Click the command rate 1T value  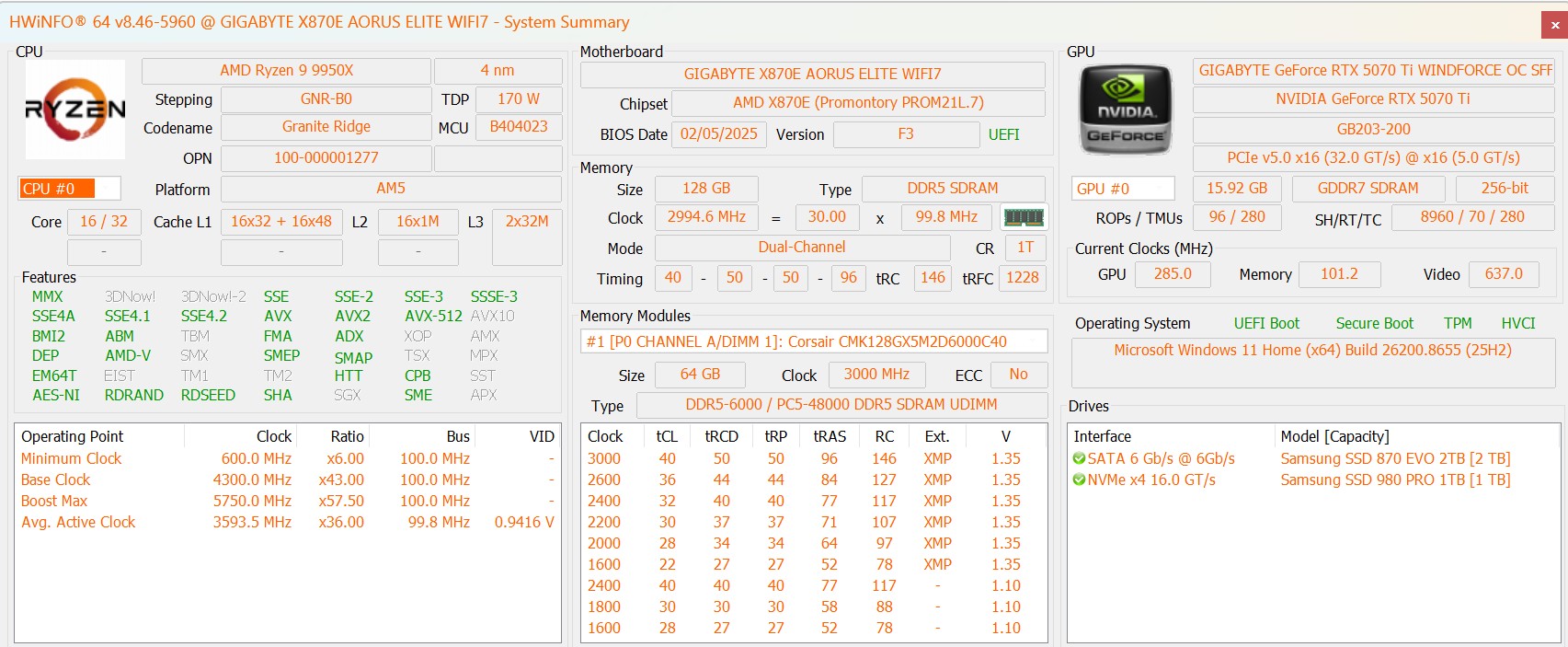tap(1025, 248)
